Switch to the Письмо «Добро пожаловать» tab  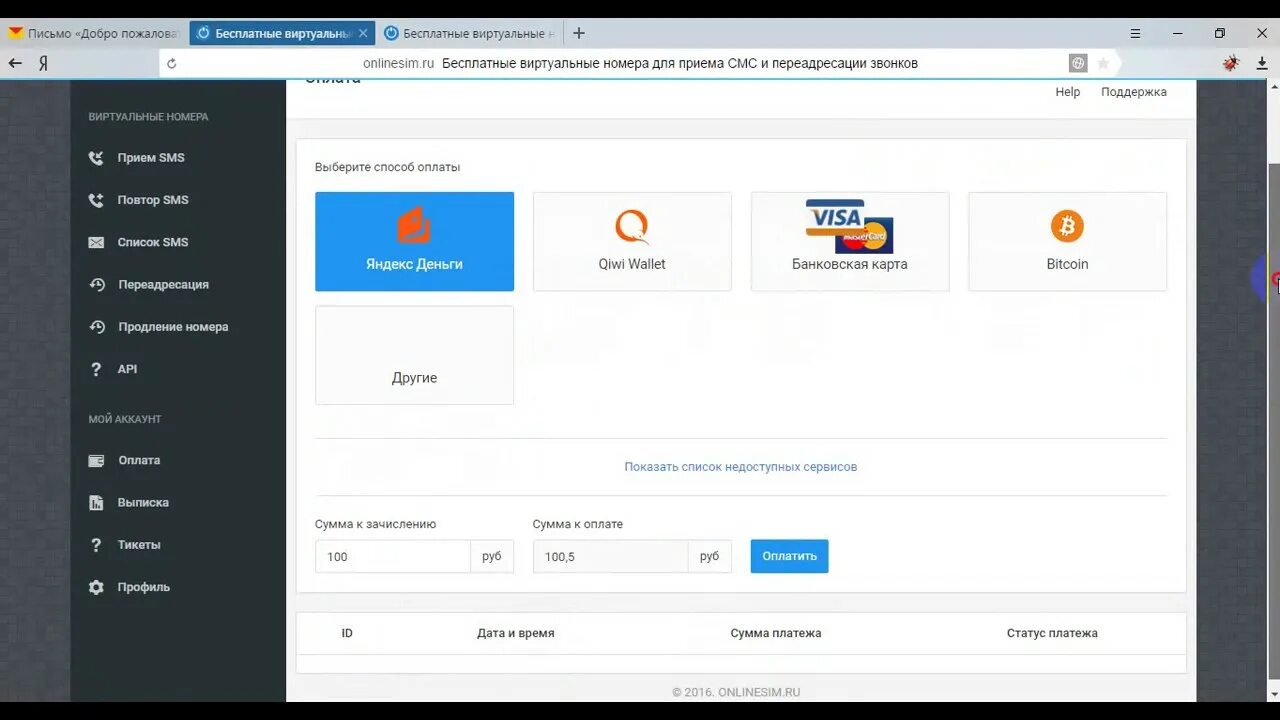tap(95, 33)
